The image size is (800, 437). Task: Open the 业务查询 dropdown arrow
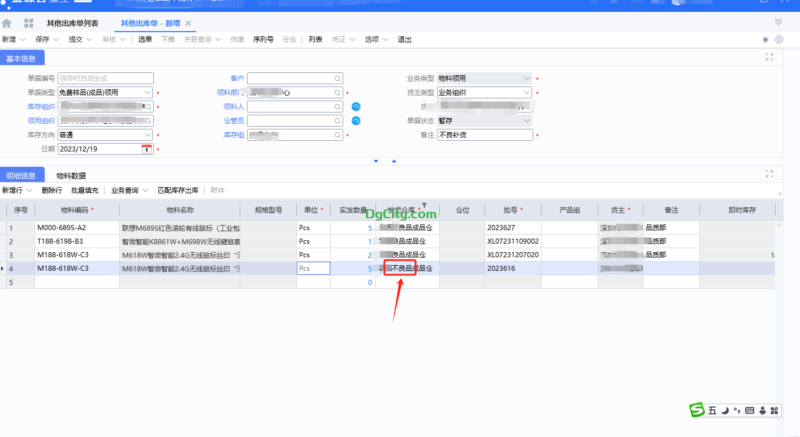145,191
